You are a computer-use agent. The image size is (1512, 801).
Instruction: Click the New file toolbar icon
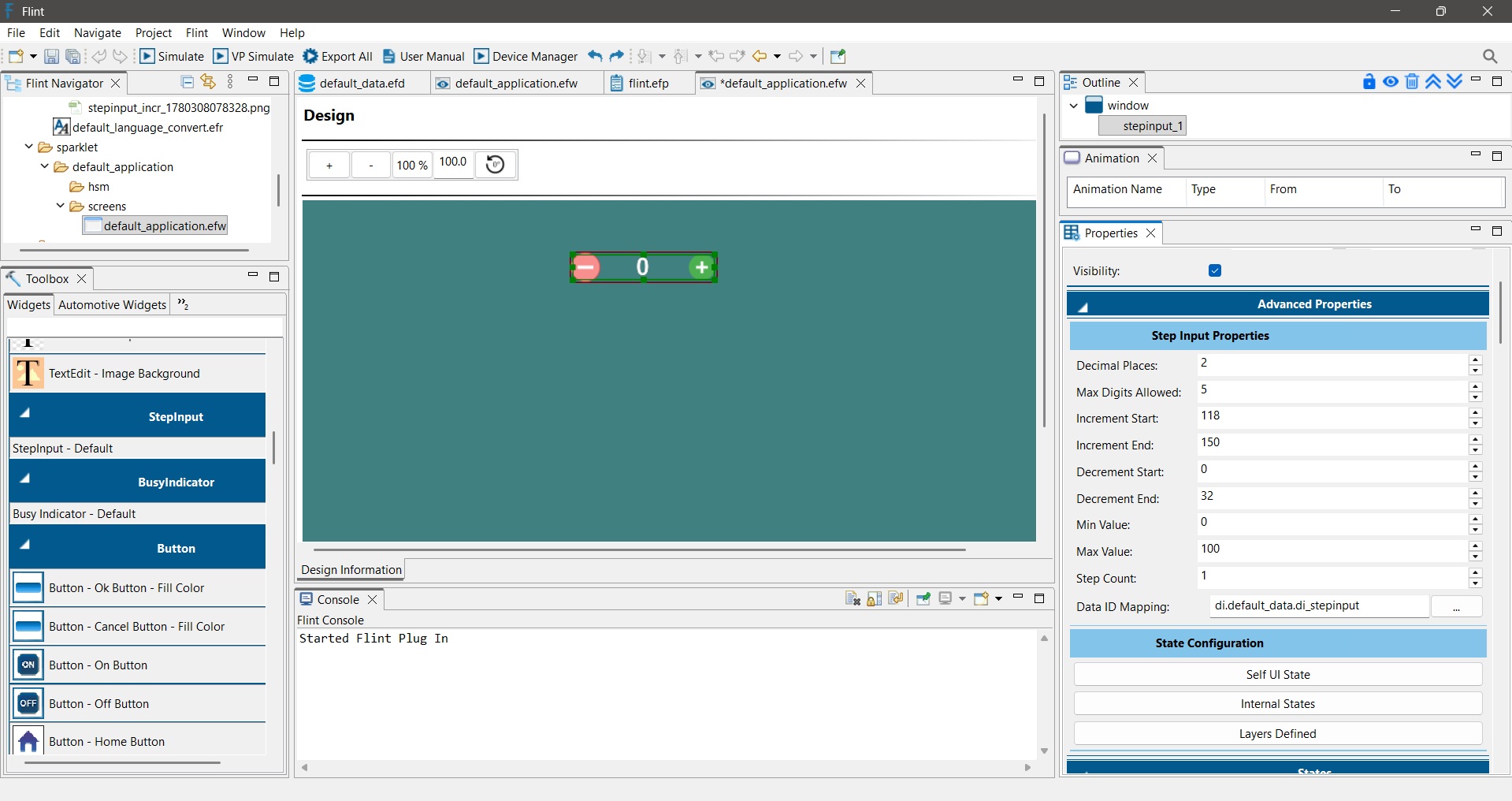[x=16, y=56]
